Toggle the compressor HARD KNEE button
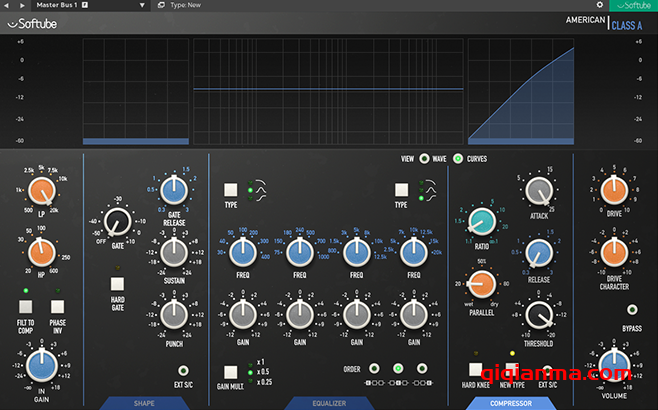Image resolution: width=658 pixels, height=410 pixels. [x=476, y=369]
